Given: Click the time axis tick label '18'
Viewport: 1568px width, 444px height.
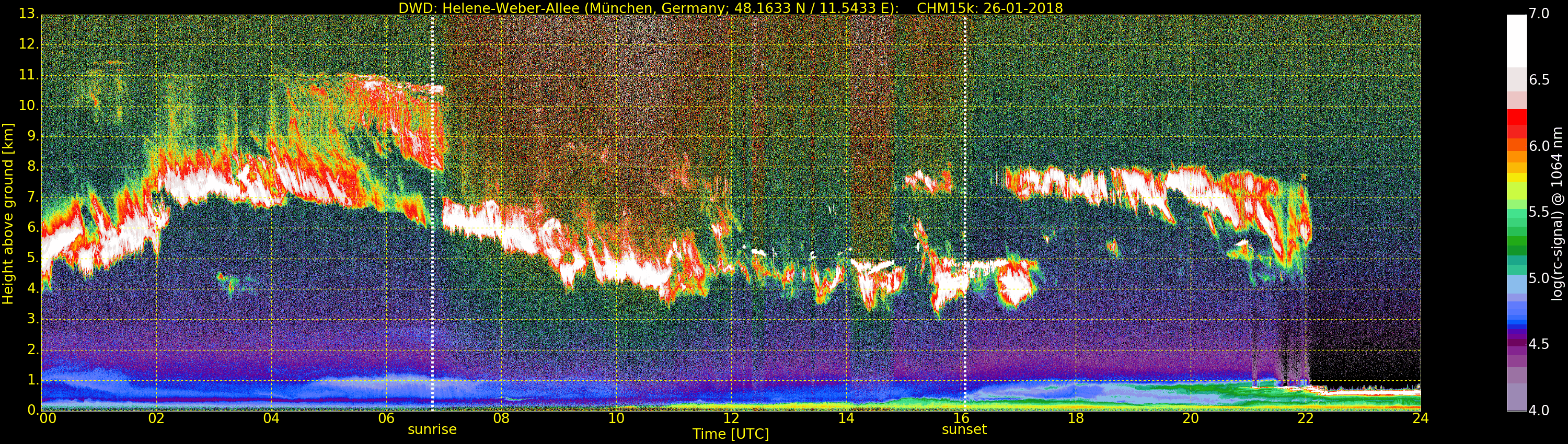Looking at the screenshot, I should tap(1076, 418).
